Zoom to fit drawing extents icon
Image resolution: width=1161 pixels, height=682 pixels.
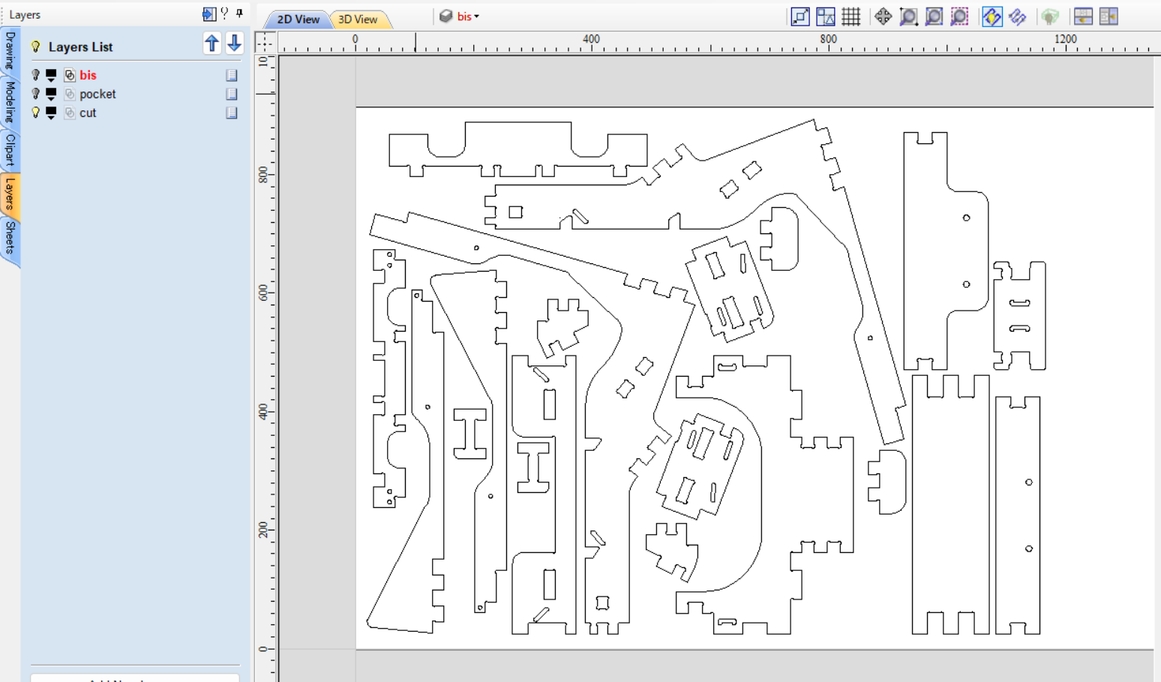pyautogui.click(x=934, y=16)
